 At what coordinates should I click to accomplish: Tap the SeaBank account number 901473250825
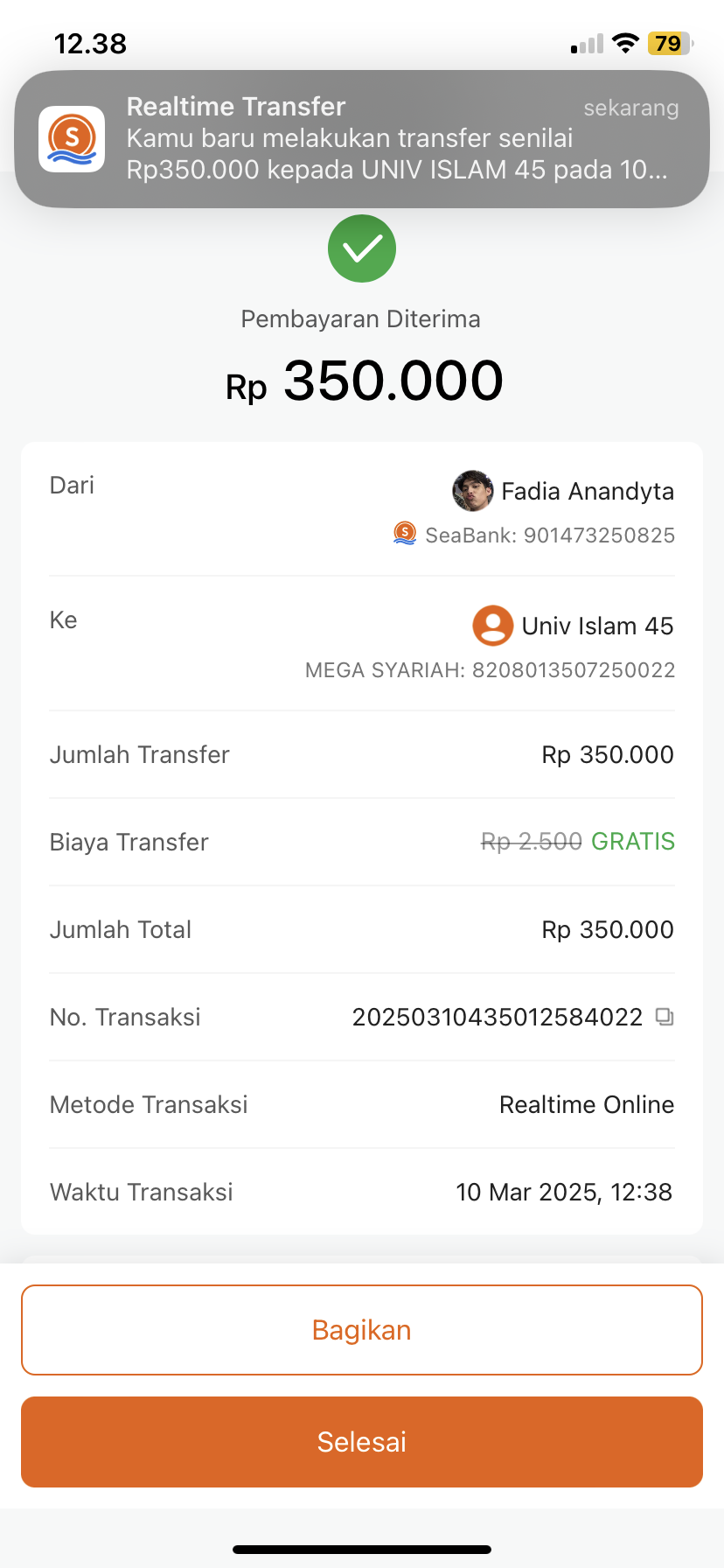(x=550, y=535)
